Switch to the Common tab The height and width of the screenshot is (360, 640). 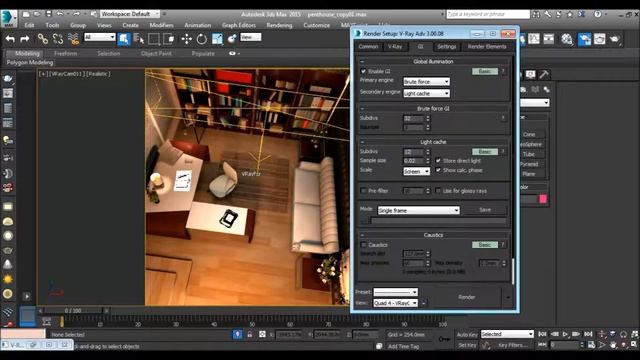click(x=368, y=47)
